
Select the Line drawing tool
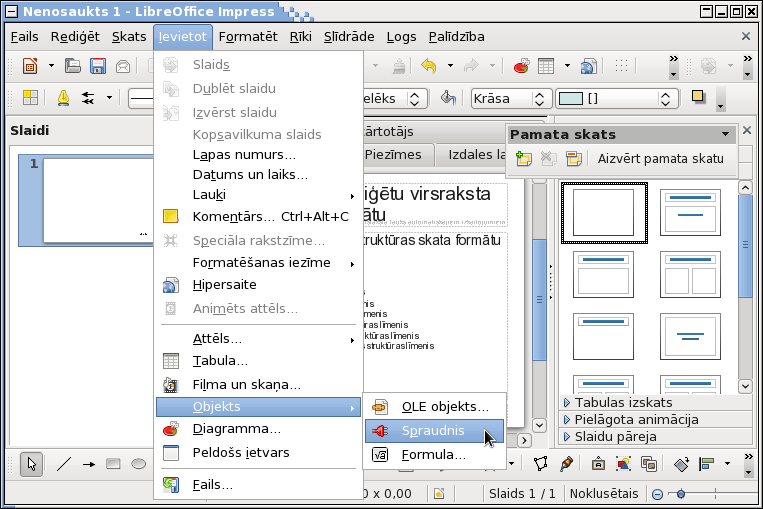pyautogui.click(x=64, y=464)
